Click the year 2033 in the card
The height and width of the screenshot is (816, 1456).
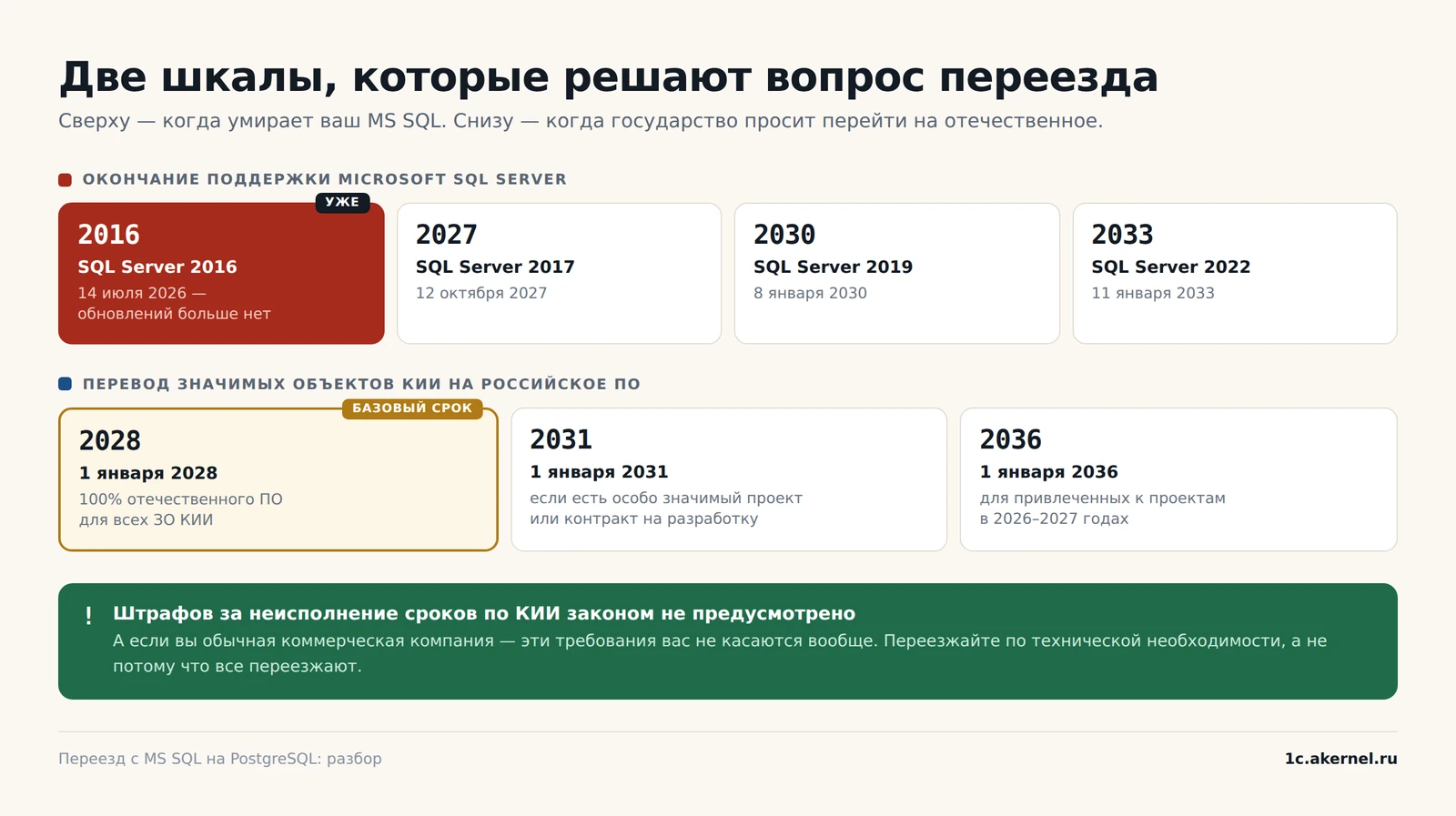(1122, 235)
